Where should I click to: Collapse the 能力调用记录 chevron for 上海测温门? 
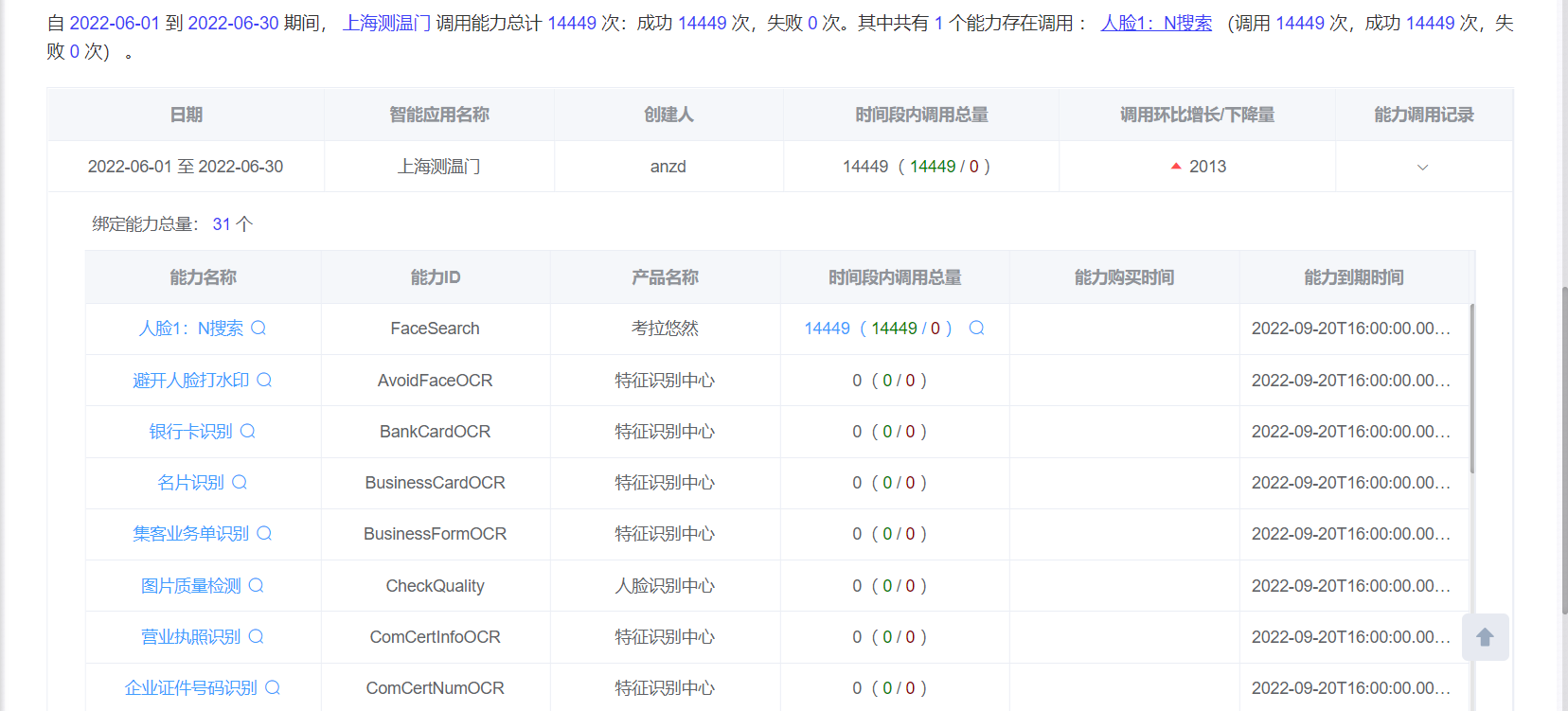tap(1422, 167)
